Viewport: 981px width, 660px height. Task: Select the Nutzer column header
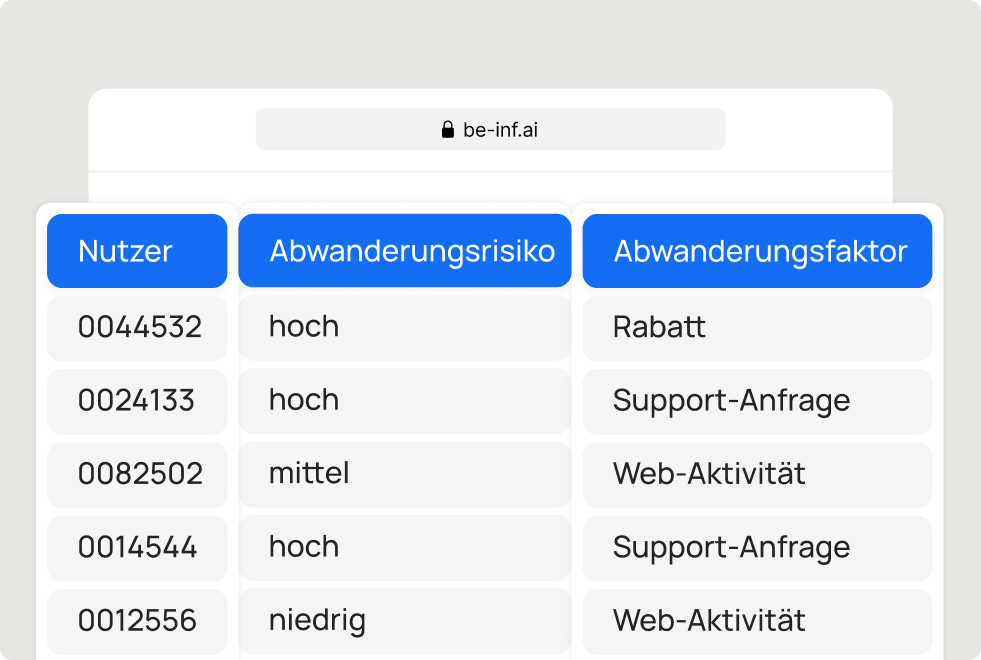point(137,251)
